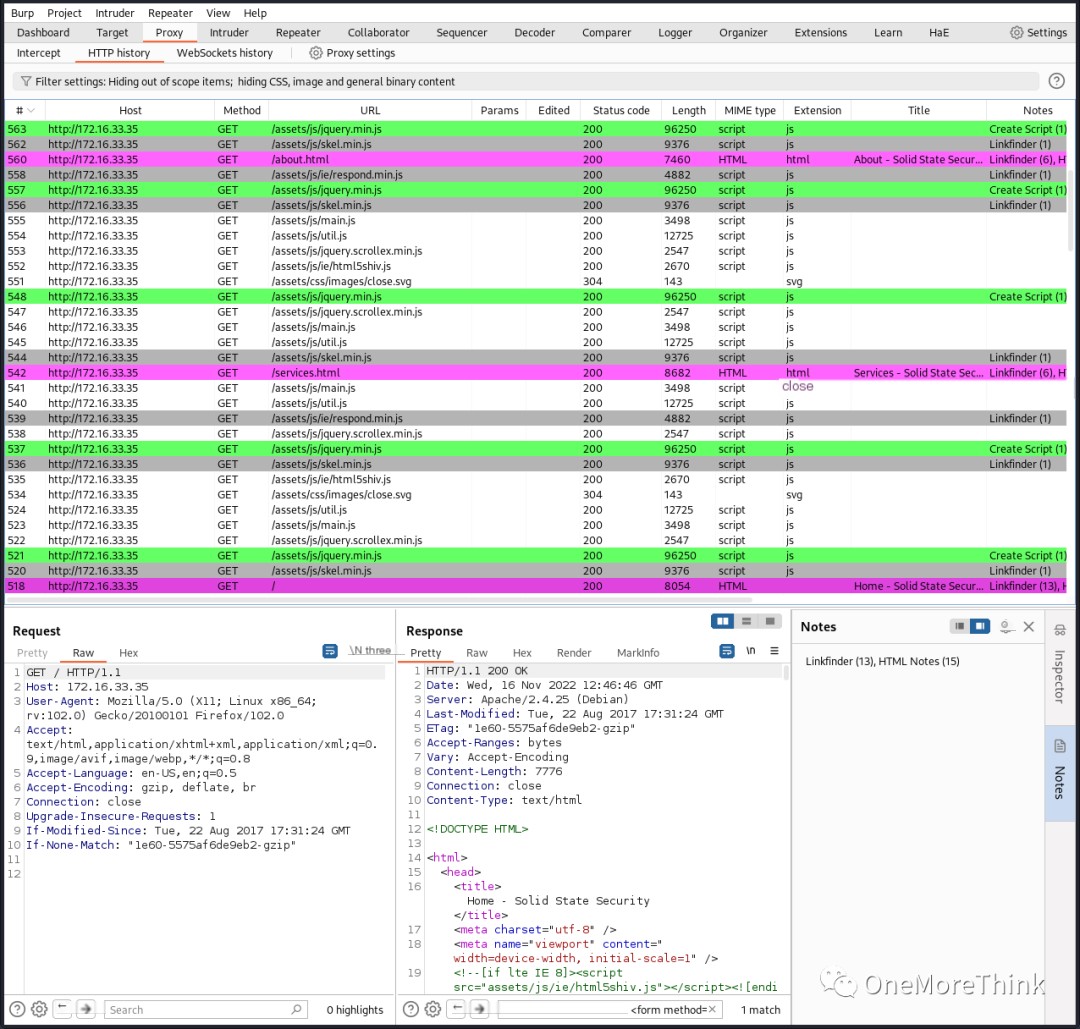Switch Response to Render view
Screen dimensions: 1080x1029
pos(574,653)
